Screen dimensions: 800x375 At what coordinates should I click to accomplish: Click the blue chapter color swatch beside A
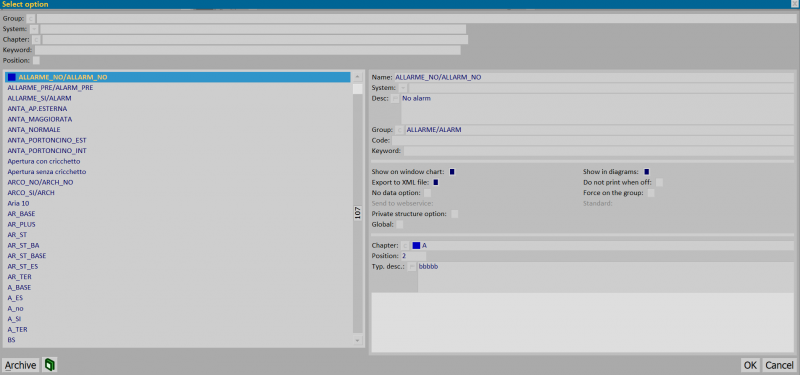click(x=416, y=245)
